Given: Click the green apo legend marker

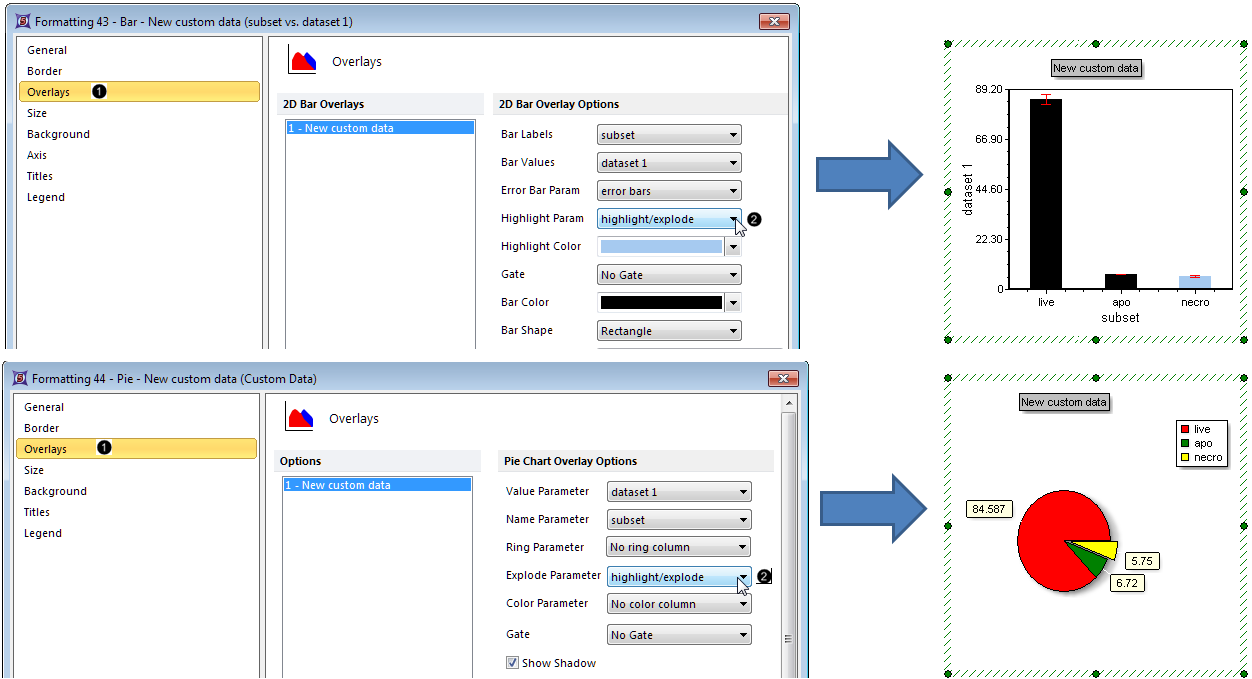Looking at the screenshot, I should coord(1185,443).
